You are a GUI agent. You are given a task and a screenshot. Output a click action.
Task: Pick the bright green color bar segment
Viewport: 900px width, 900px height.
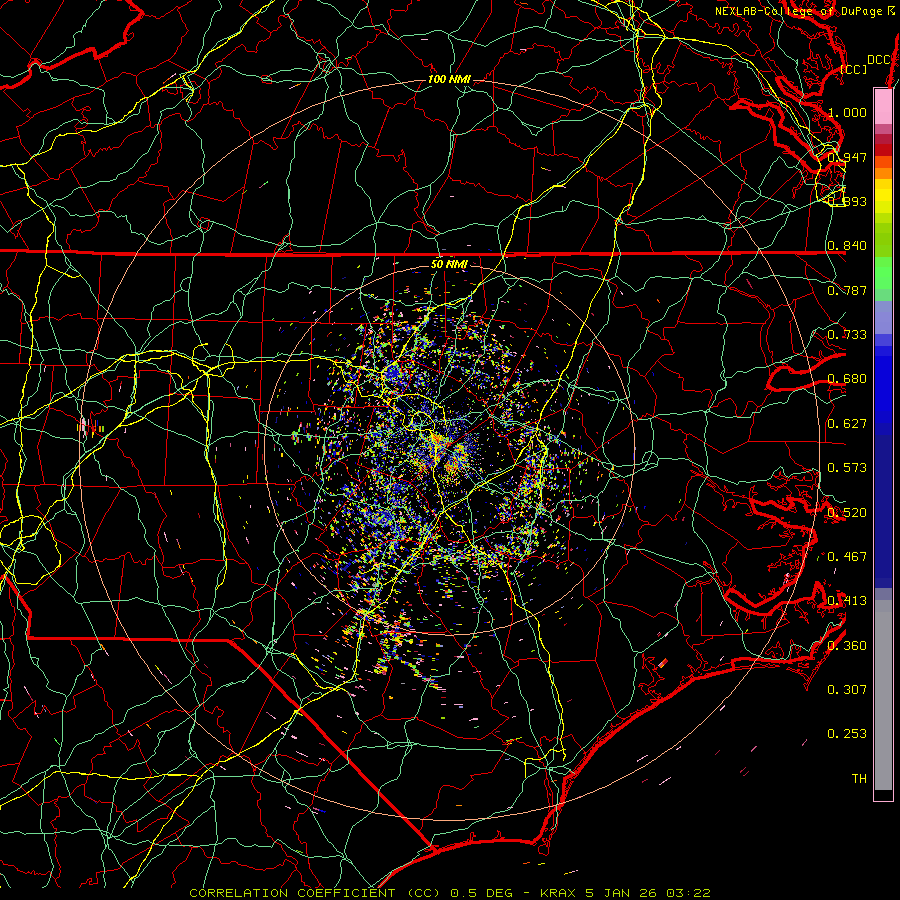point(883,273)
